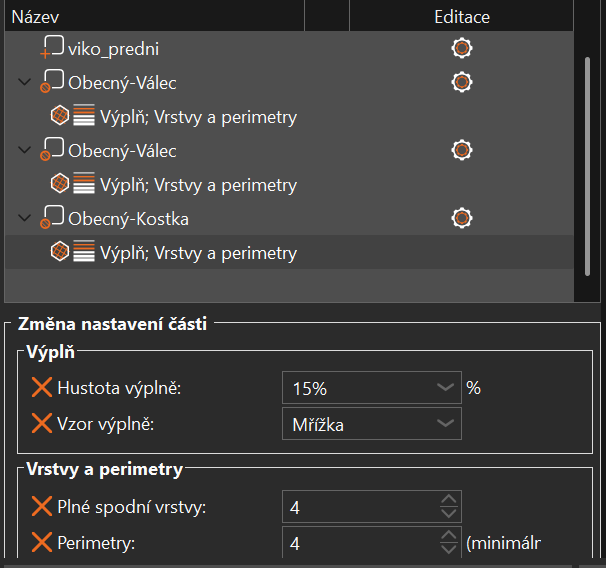This screenshot has width=606, height=568.
Task: Remove the Vzor výplně setting via X
Action: [x=42, y=424]
